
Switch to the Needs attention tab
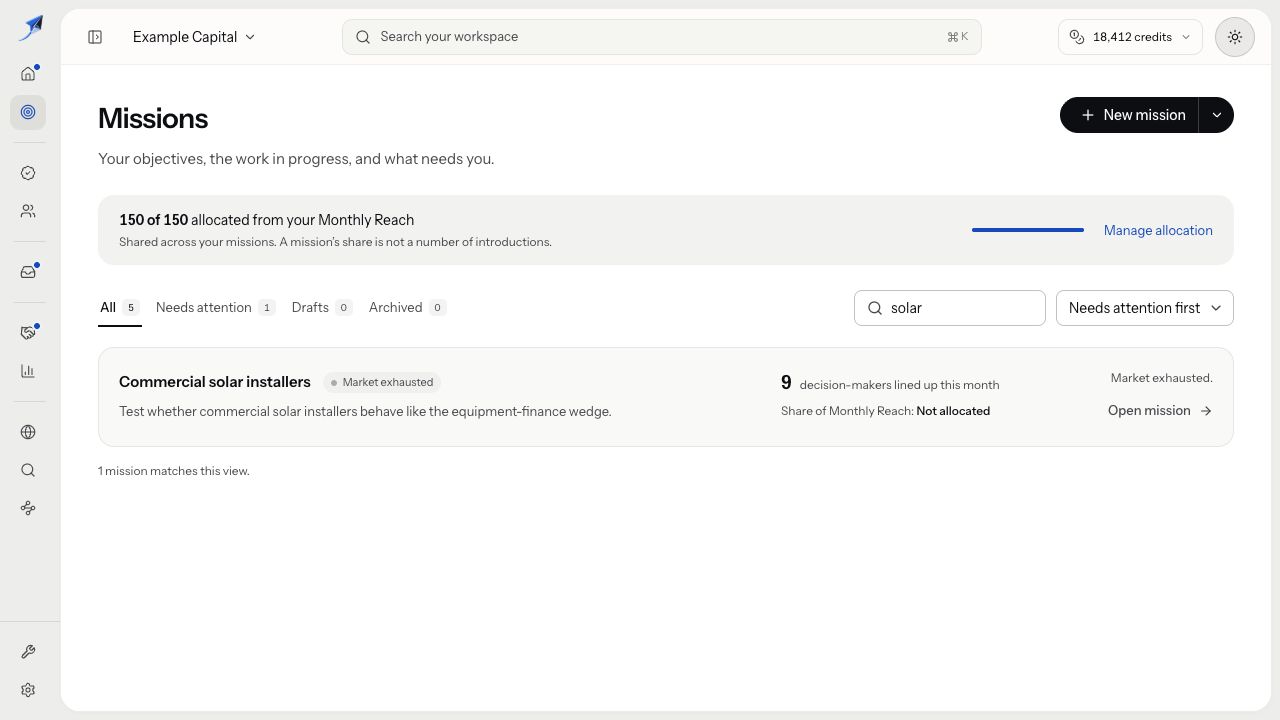pyautogui.click(x=215, y=307)
